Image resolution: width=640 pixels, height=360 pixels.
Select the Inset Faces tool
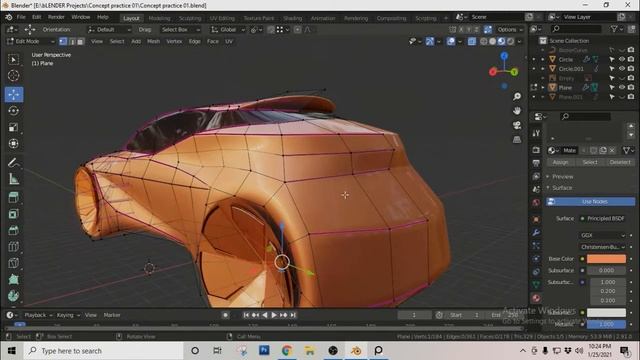13,214
